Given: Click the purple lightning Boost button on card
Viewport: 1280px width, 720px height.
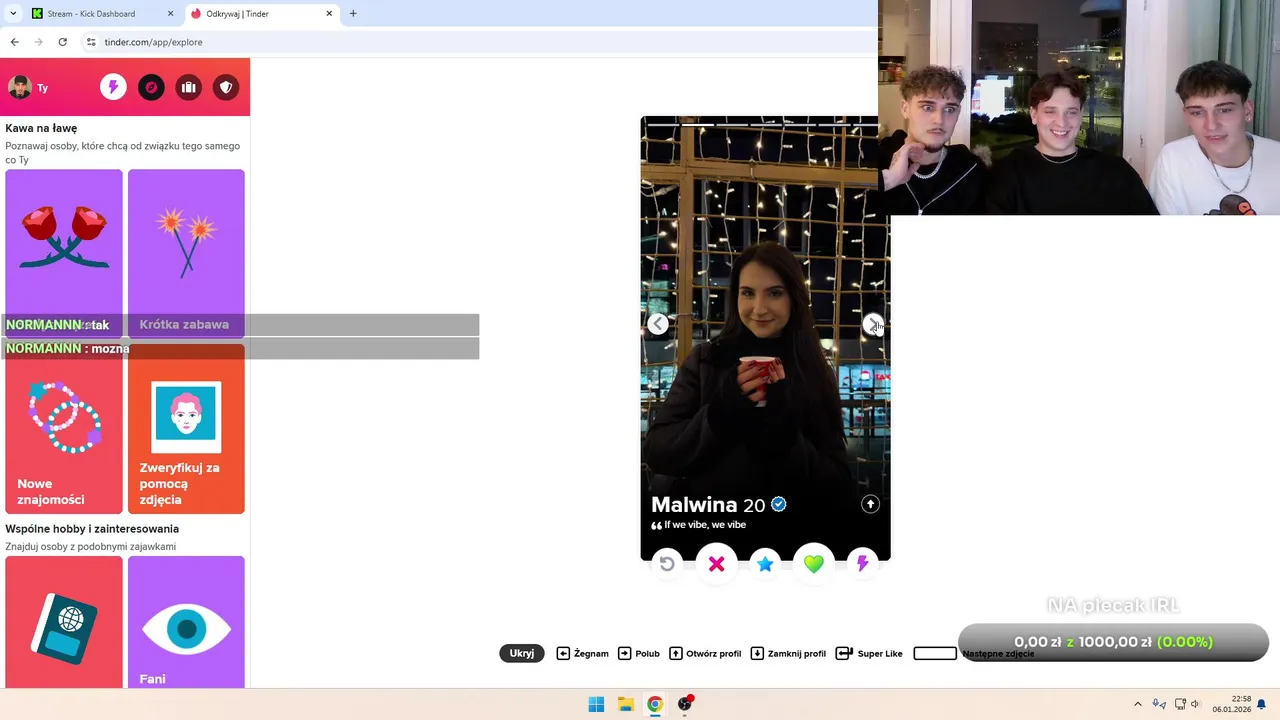Looking at the screenshot, I should [862, 564].
